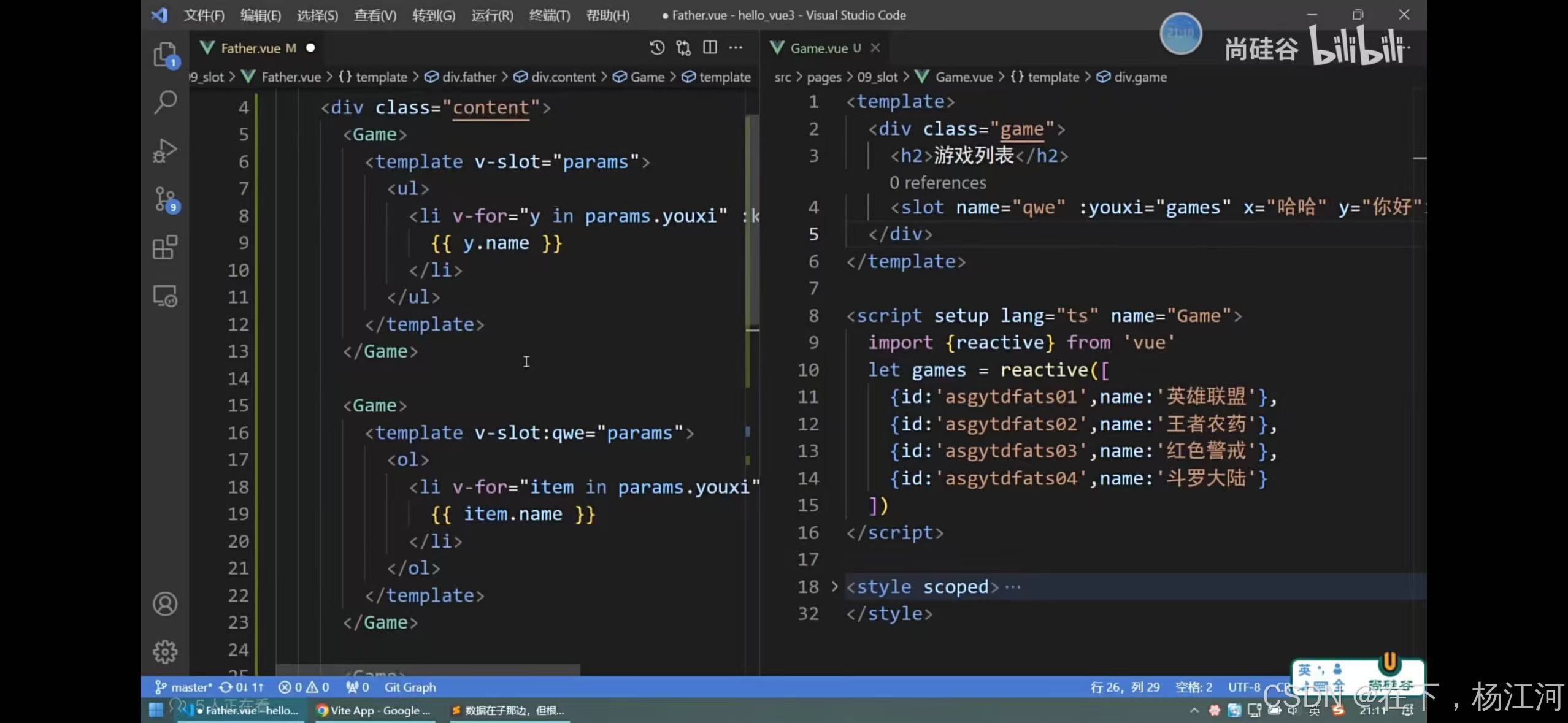Open the 终端(T) menu
The width and height of the screenshot is (1568, 723).
(549, 15)
